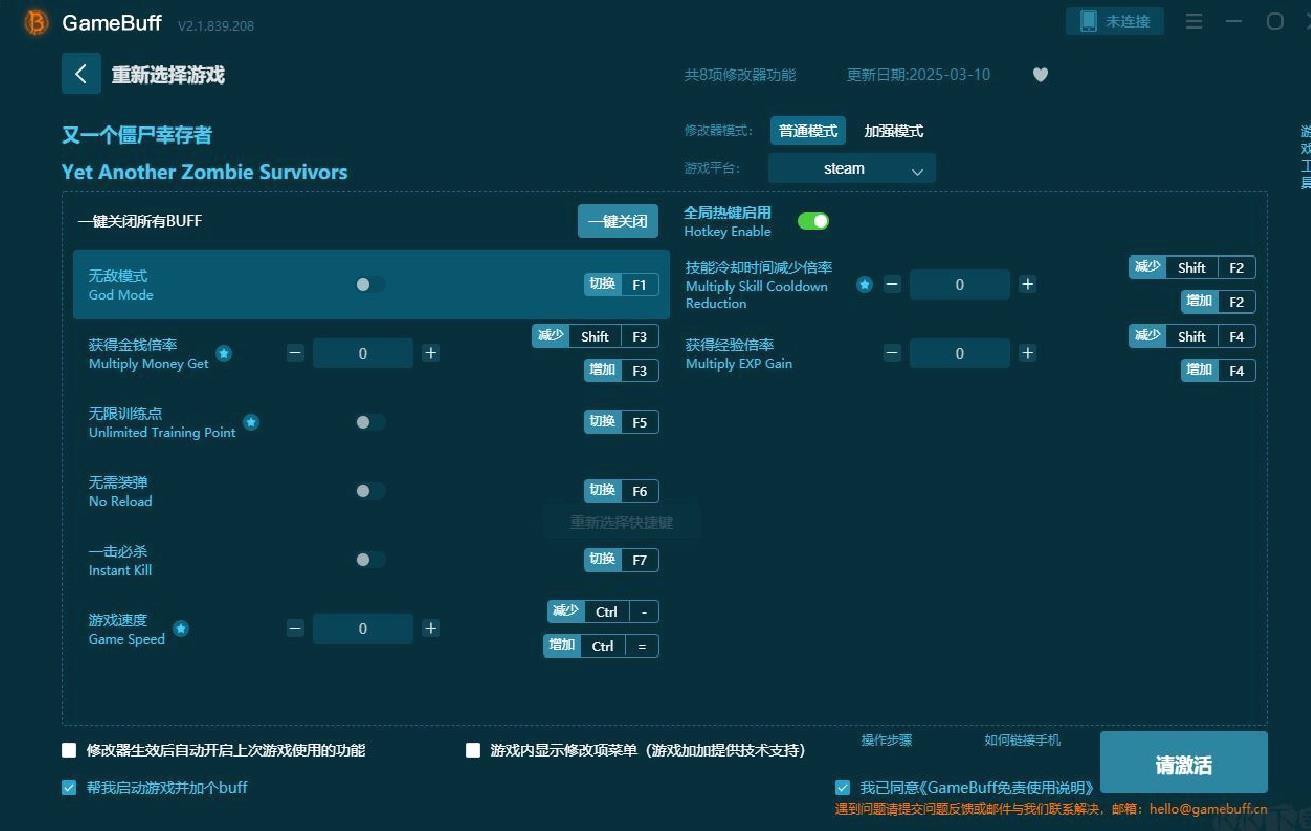Click Unlimited Training Point F5 hotkey button
The image size is (1311, 831).
coord(621,422)
